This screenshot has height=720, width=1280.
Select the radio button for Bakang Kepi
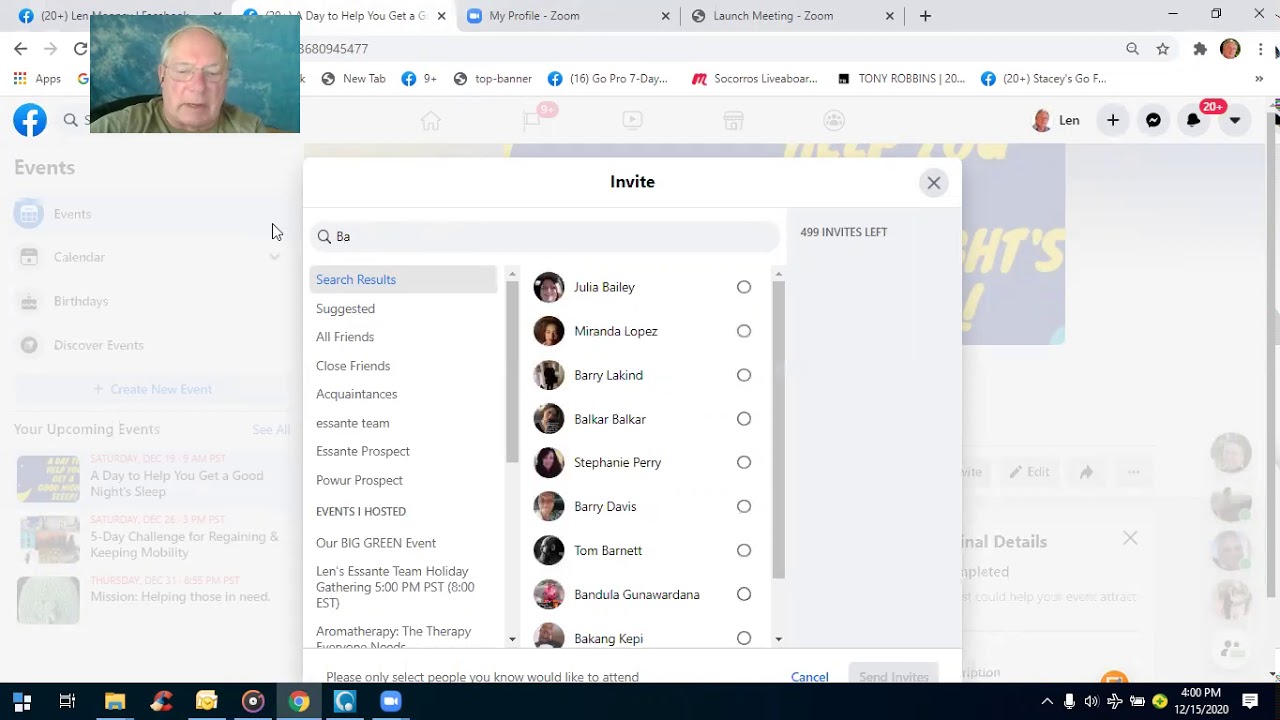pyautogui.click(x=744, y=638)
